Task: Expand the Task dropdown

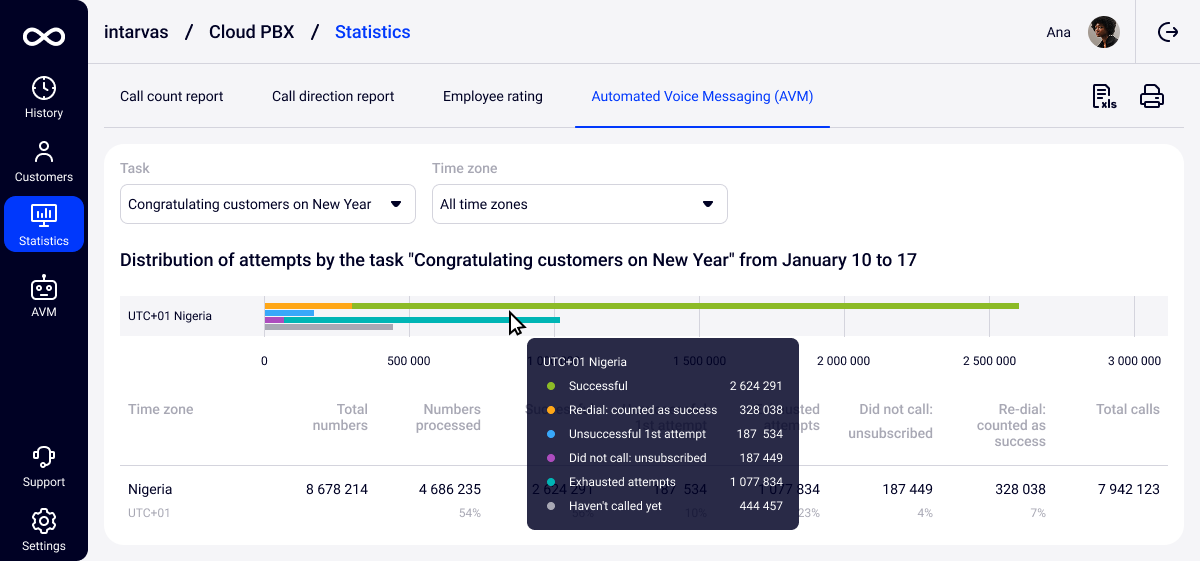Action: coord(268,204)
